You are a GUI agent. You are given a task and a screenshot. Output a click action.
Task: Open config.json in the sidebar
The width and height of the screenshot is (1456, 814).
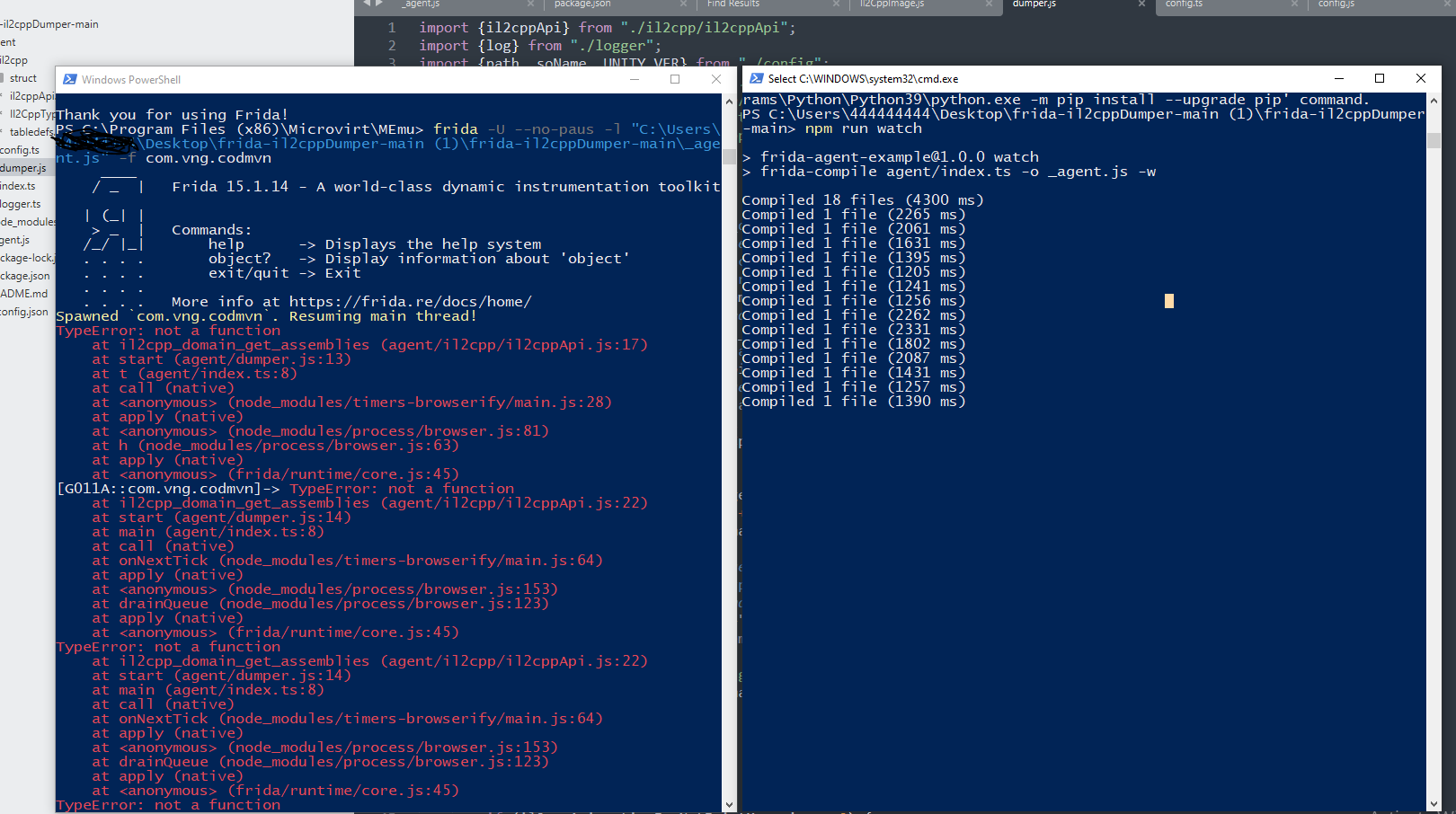24,312
